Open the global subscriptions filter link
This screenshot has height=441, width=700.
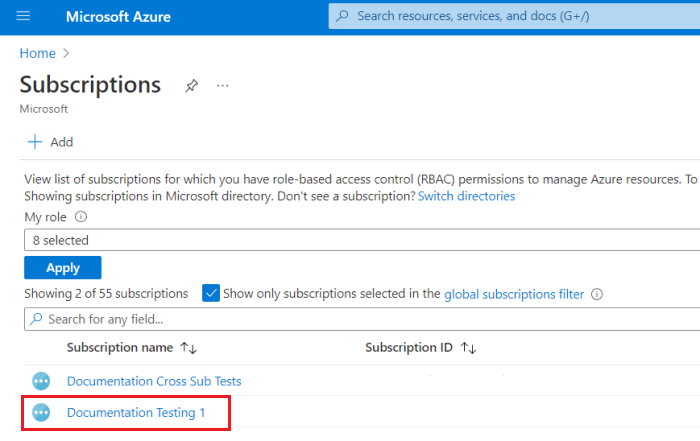click(x=514, y=294)
